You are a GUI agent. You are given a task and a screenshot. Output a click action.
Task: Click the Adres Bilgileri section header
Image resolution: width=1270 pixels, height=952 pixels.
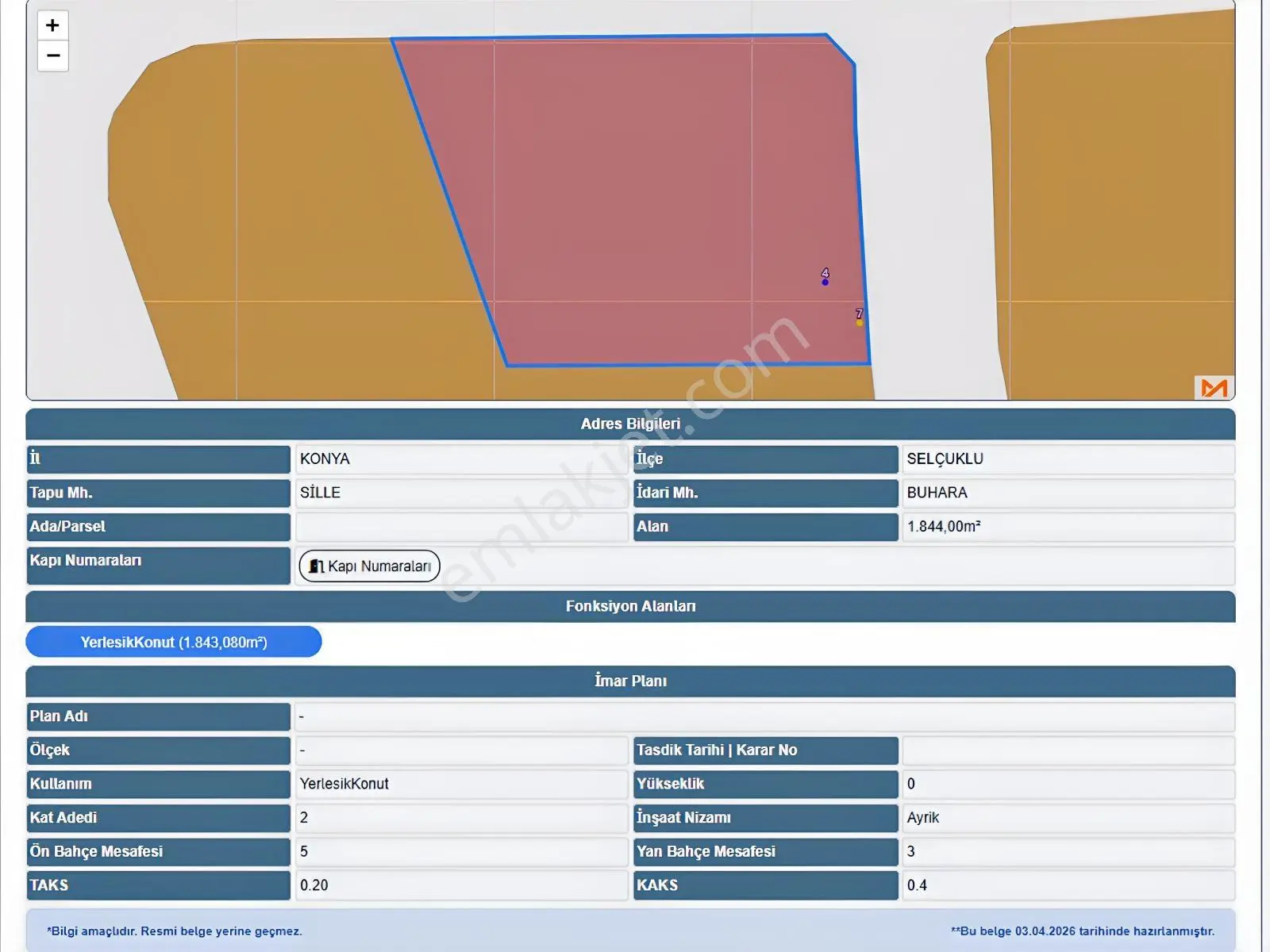(630, 424)
